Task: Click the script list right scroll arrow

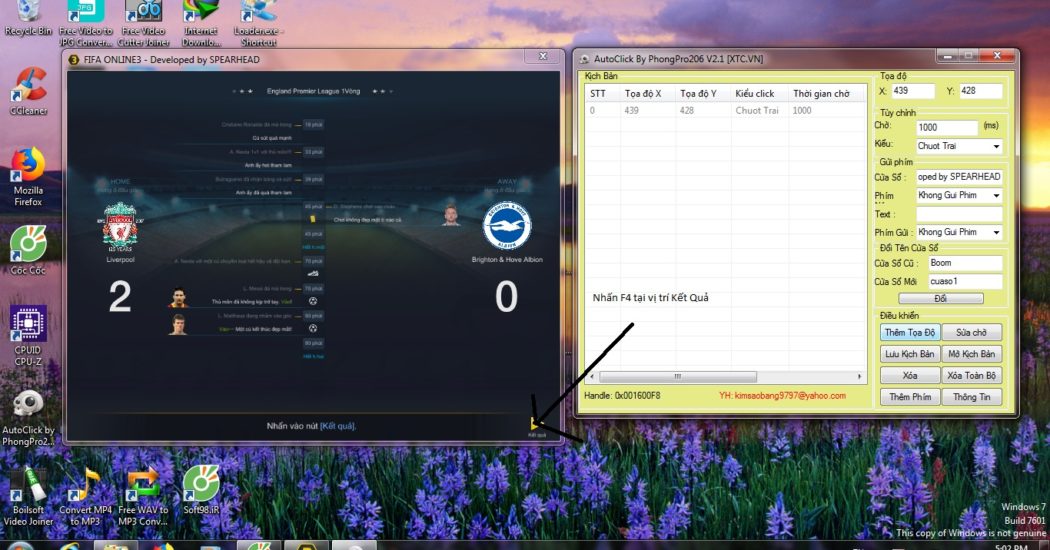Action: click(859, 376)
